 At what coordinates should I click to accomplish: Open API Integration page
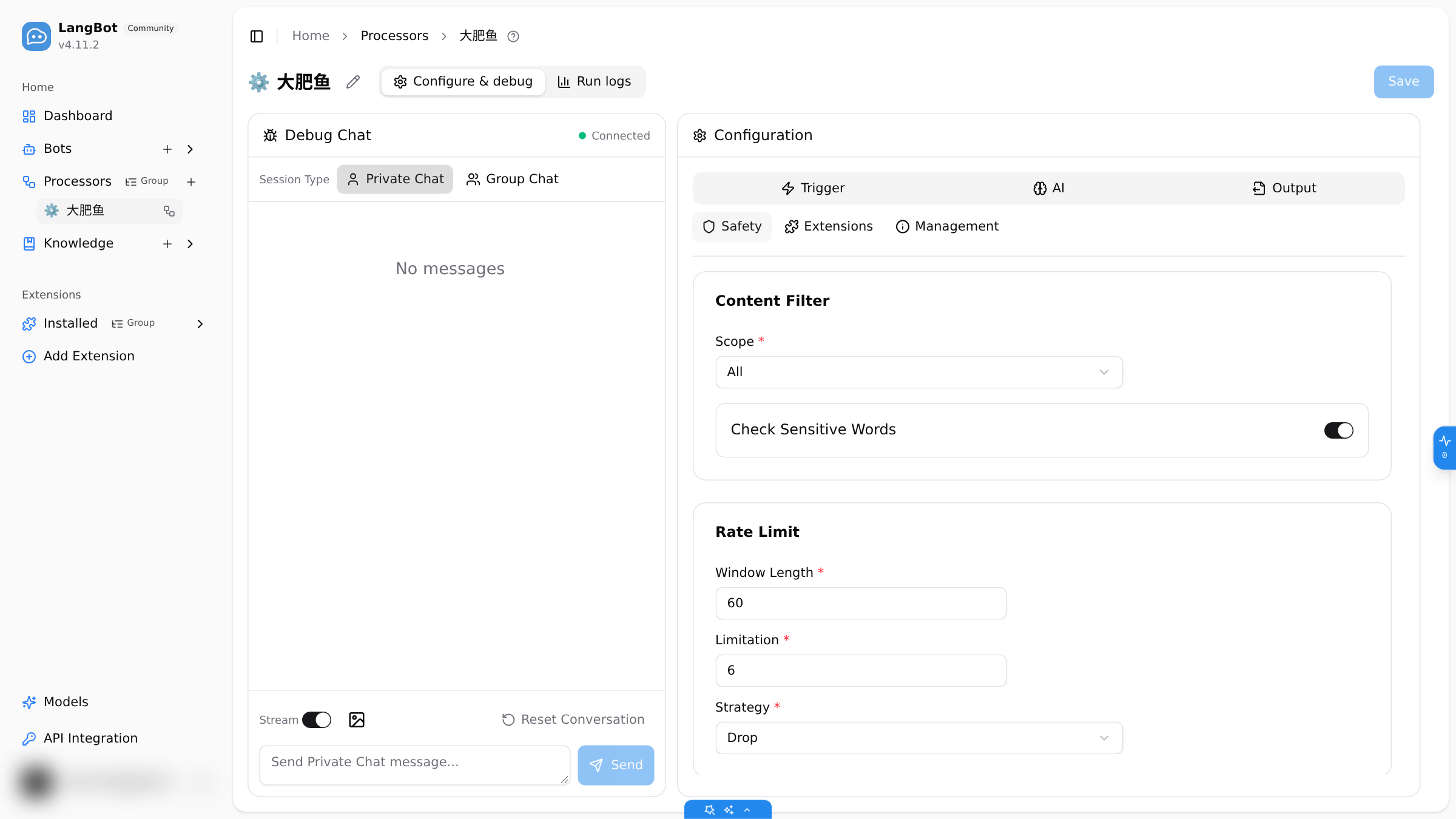pos(80,738)
